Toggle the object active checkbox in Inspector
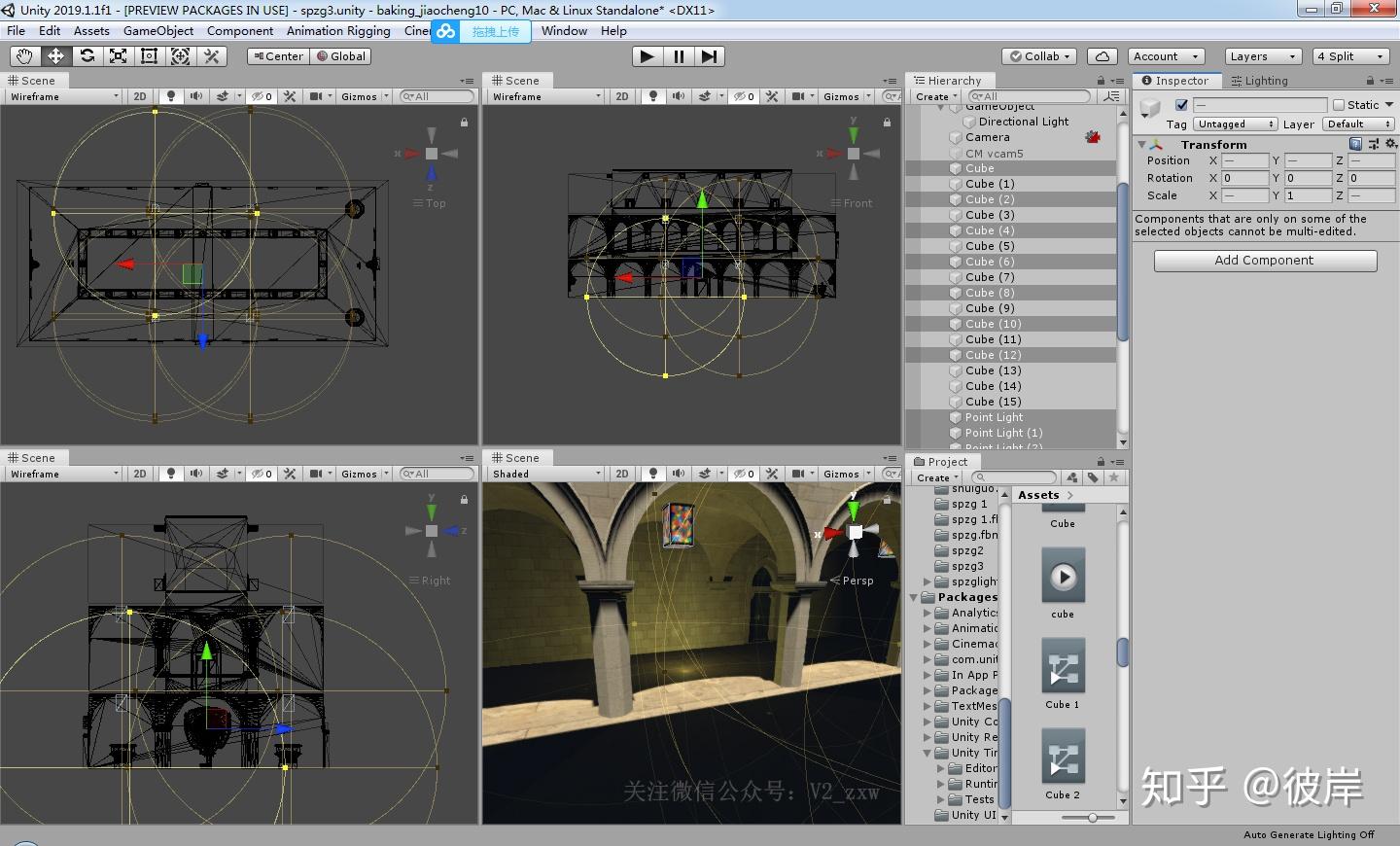Image resolution: width=1400 pixels, height=846 pixels. [1181, 105]
